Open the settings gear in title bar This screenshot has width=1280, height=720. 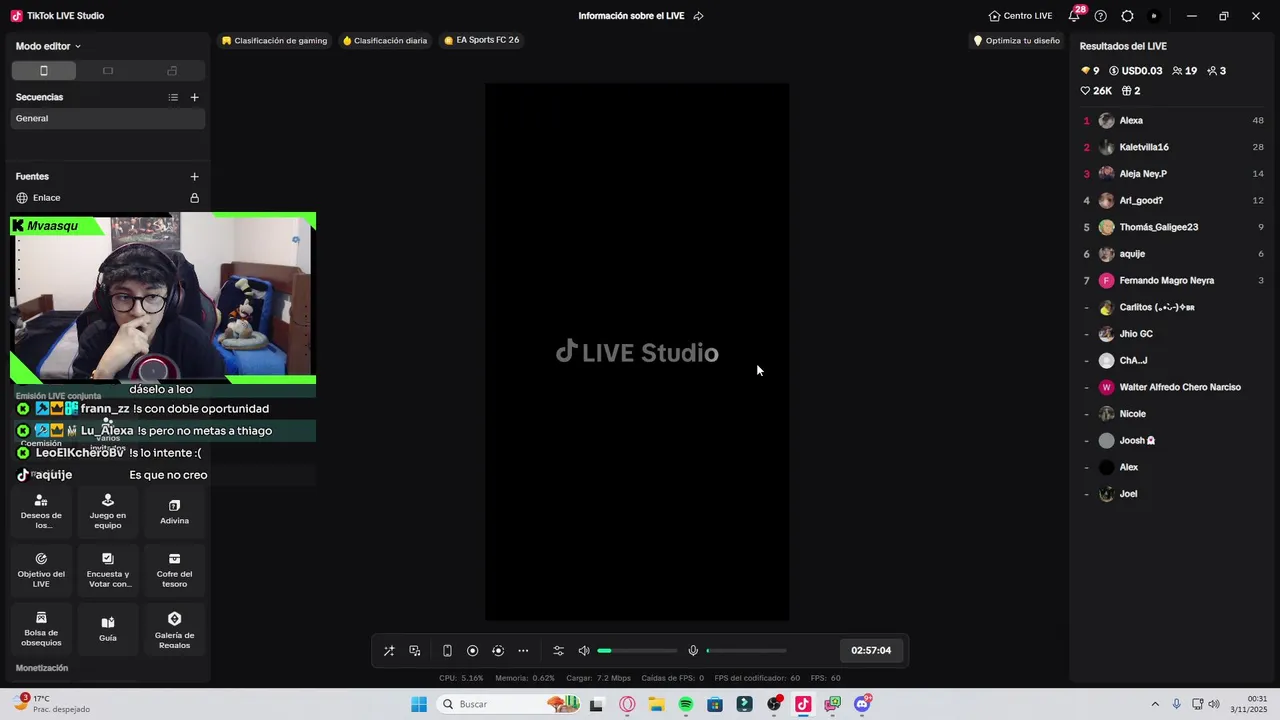(x=1127, y=16)
